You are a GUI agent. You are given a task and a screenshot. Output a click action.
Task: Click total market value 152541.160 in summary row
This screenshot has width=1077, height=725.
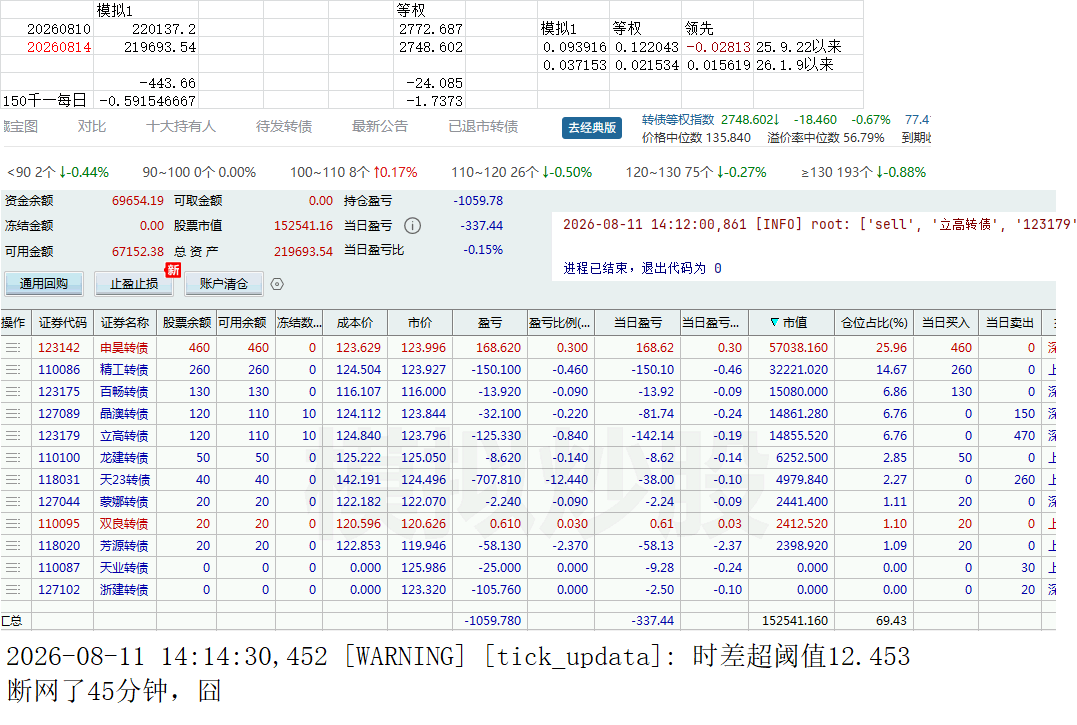tap(795, 621)
